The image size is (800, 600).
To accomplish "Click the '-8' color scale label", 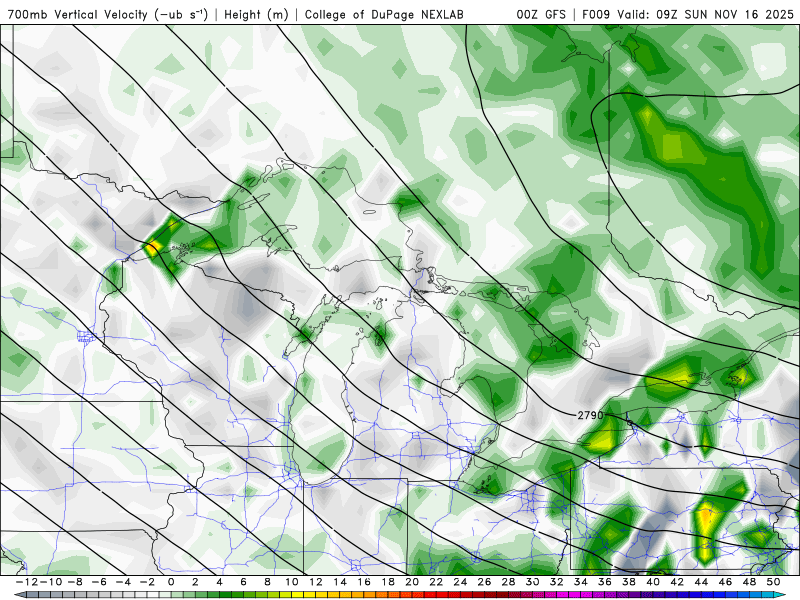I will tap(74, 582).
